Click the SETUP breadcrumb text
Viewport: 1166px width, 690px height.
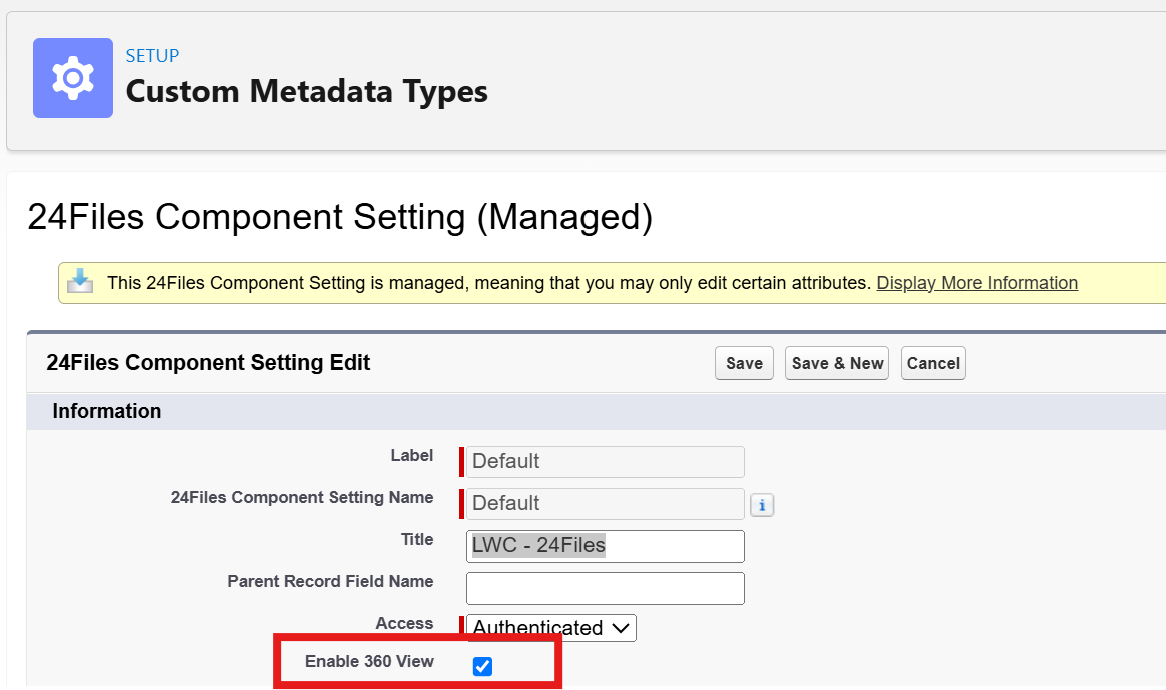coord(152,56)
